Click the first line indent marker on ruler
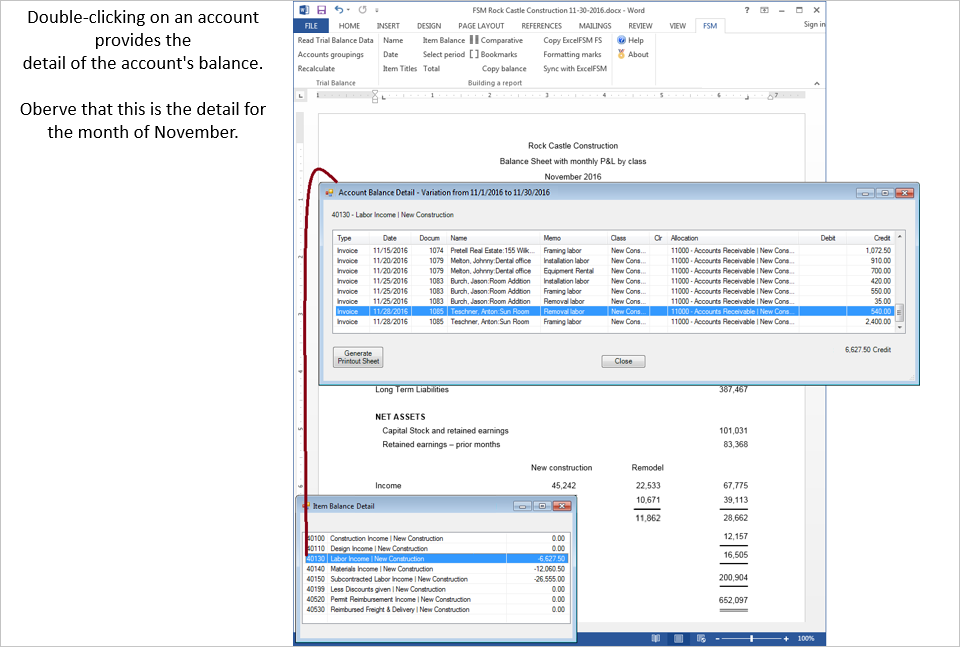960x647 pixels. click(x=375, y=92)
